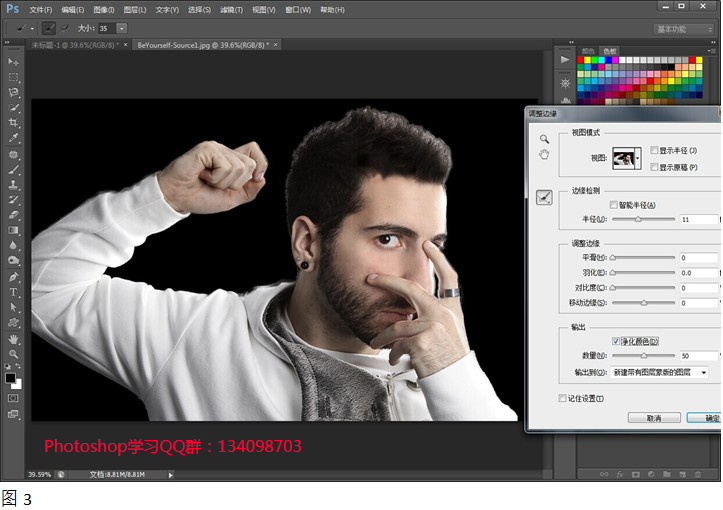Select the Clone Stamp tool
Image resolution: width=723 pixels, height=510 pixels.
coord(13,185)
